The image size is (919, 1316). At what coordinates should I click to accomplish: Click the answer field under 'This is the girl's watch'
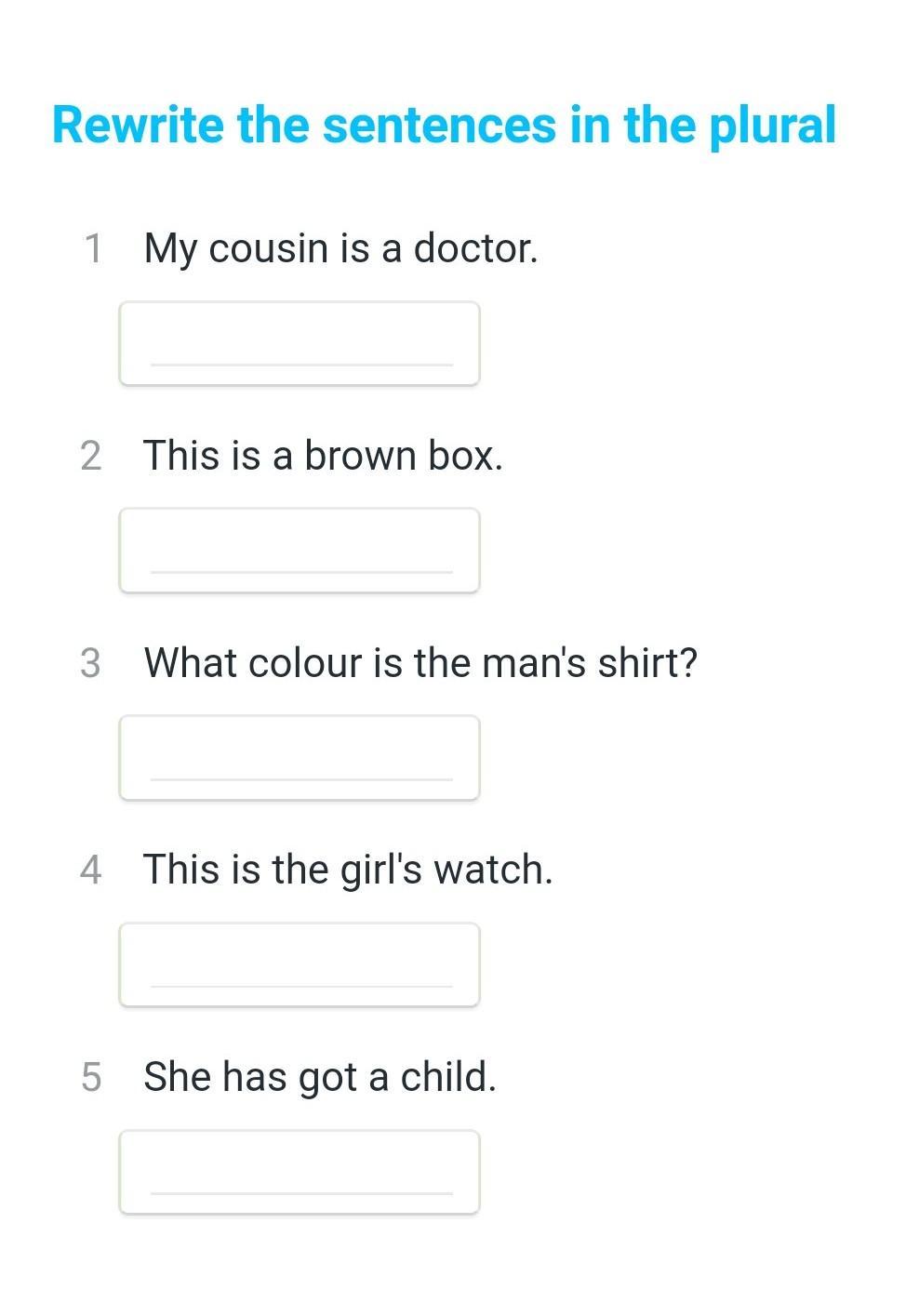click(299, 965)
